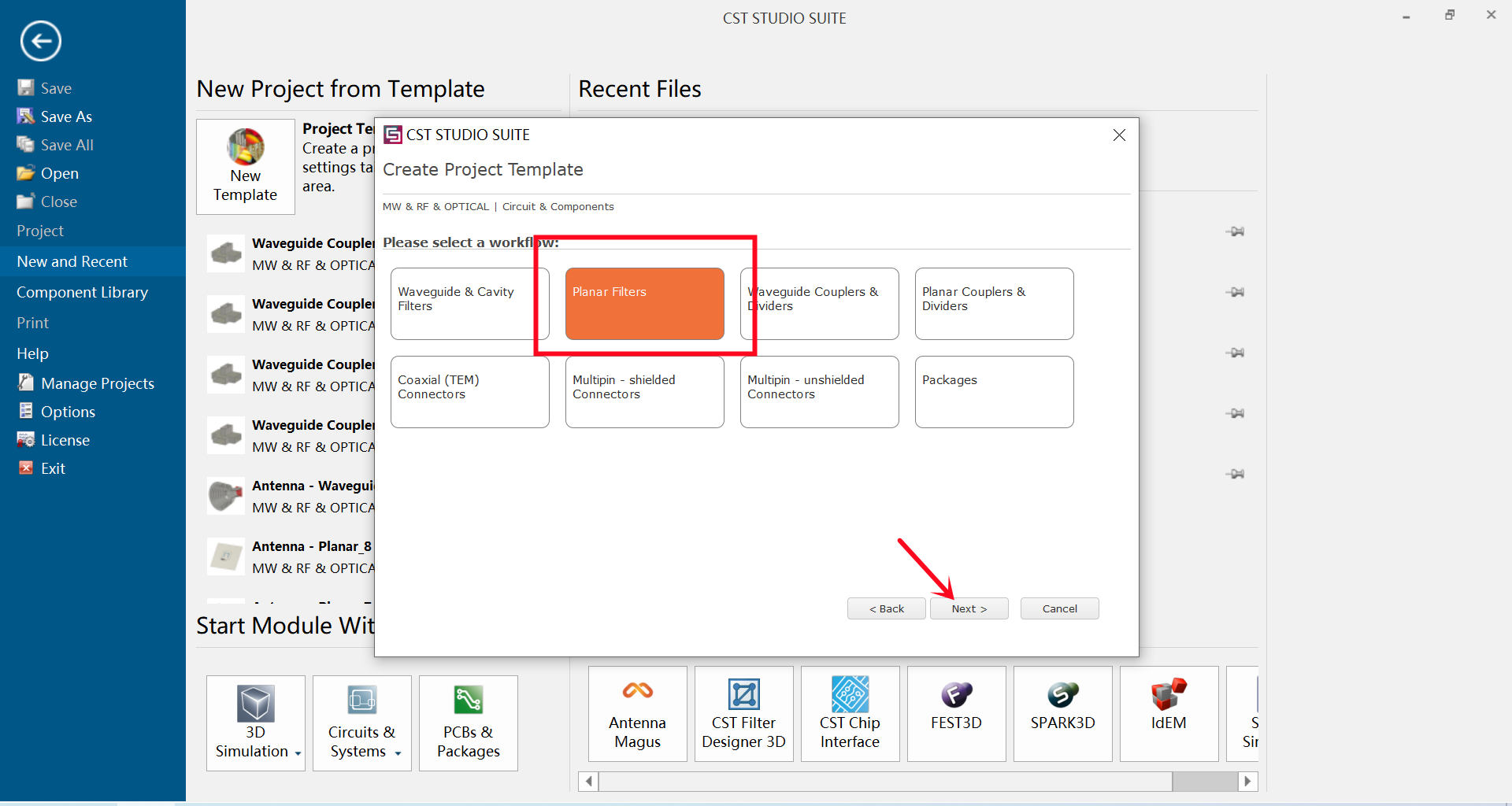Image resolution: width=1512 pixels, height=806 pixels.
Task: Select the Planar Filters workflow
Action: coord(644,304)
